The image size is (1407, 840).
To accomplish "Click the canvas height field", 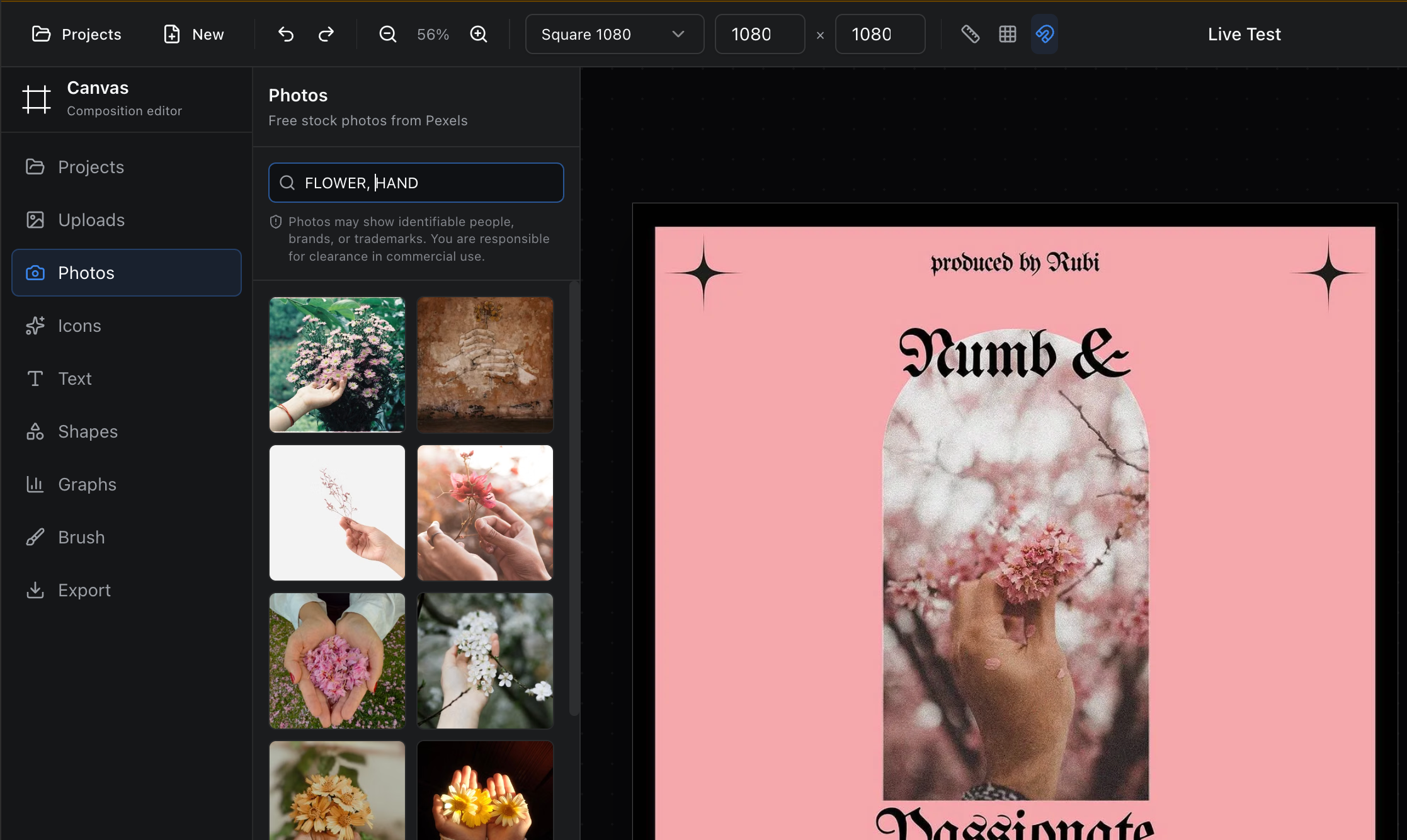I will click(880, 34).
